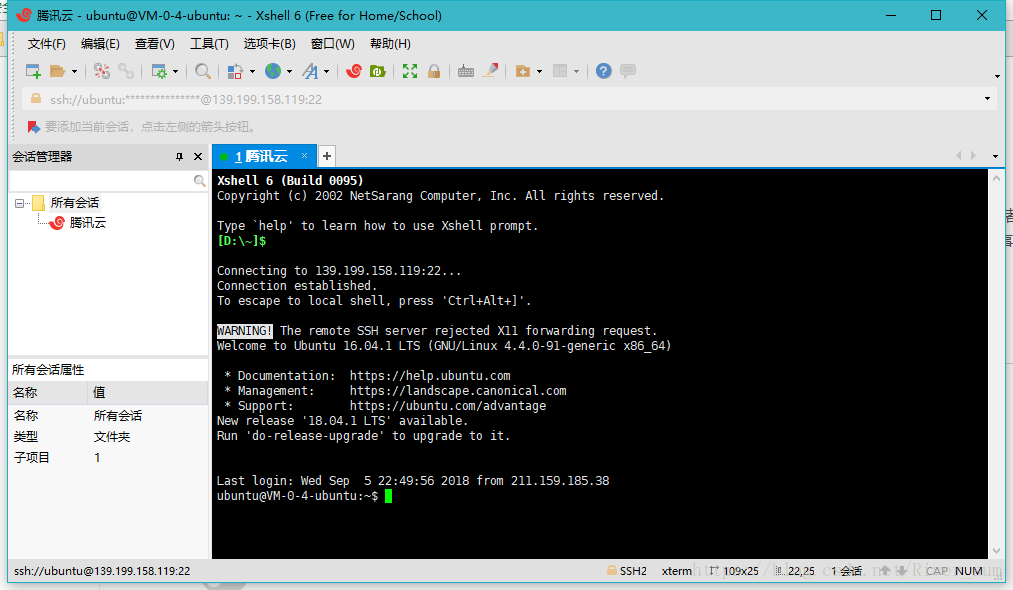The height and width of the screenshot is (590, 1013).
Task: Toggle full screen green arrows icon
Action: point(410,71)
